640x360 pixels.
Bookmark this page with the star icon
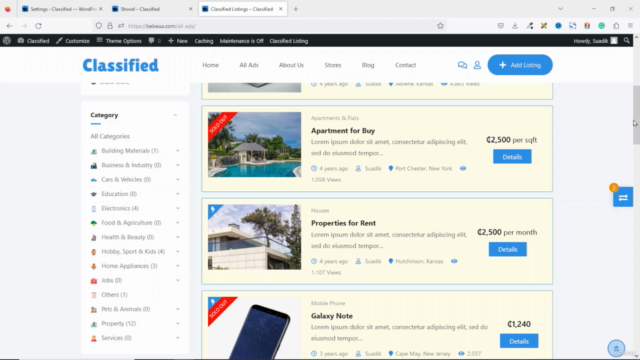440,26
